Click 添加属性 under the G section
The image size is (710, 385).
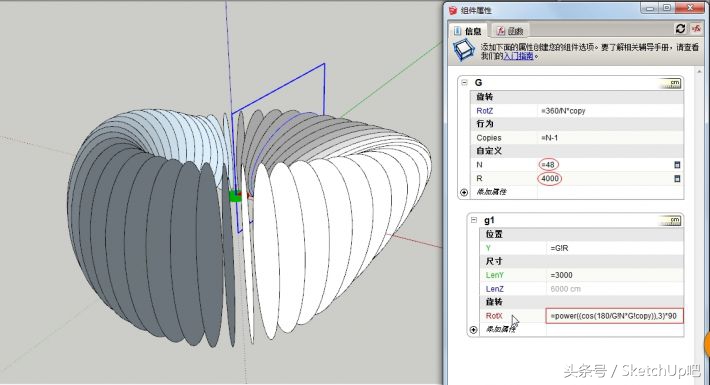[x=491, y=192]
